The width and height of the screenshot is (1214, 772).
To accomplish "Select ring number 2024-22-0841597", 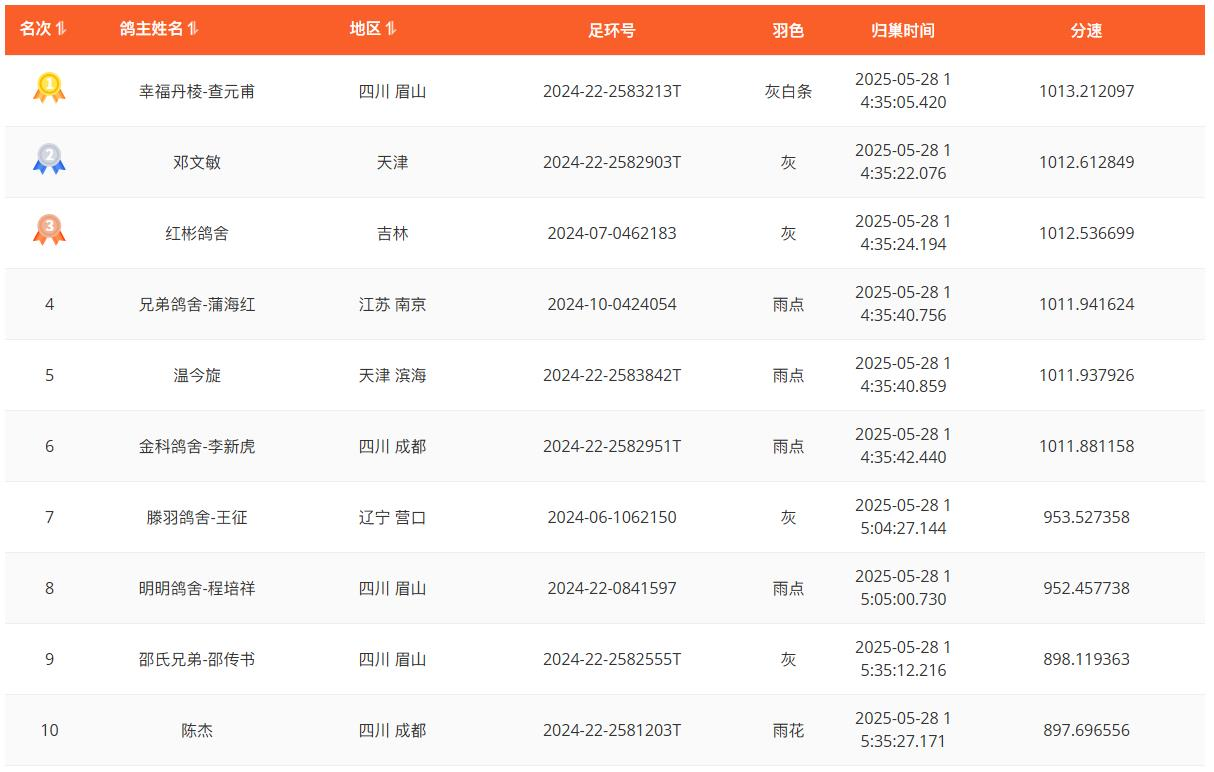I will tap(611, 588).
